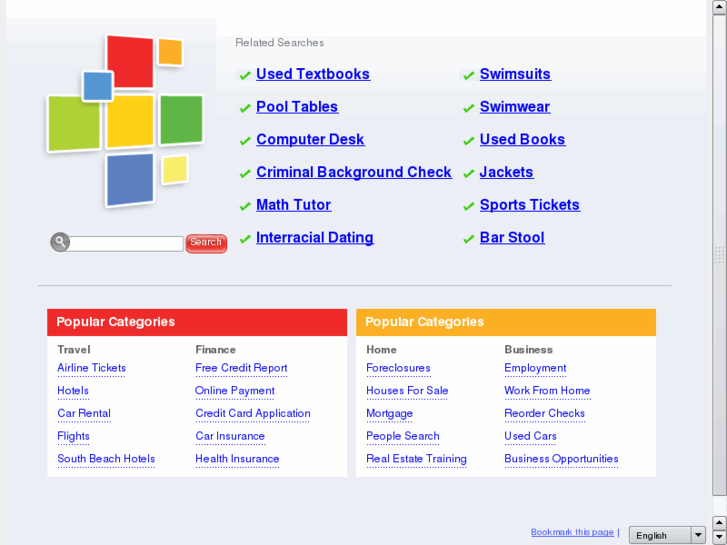Open Business Opportunities link

561,459
